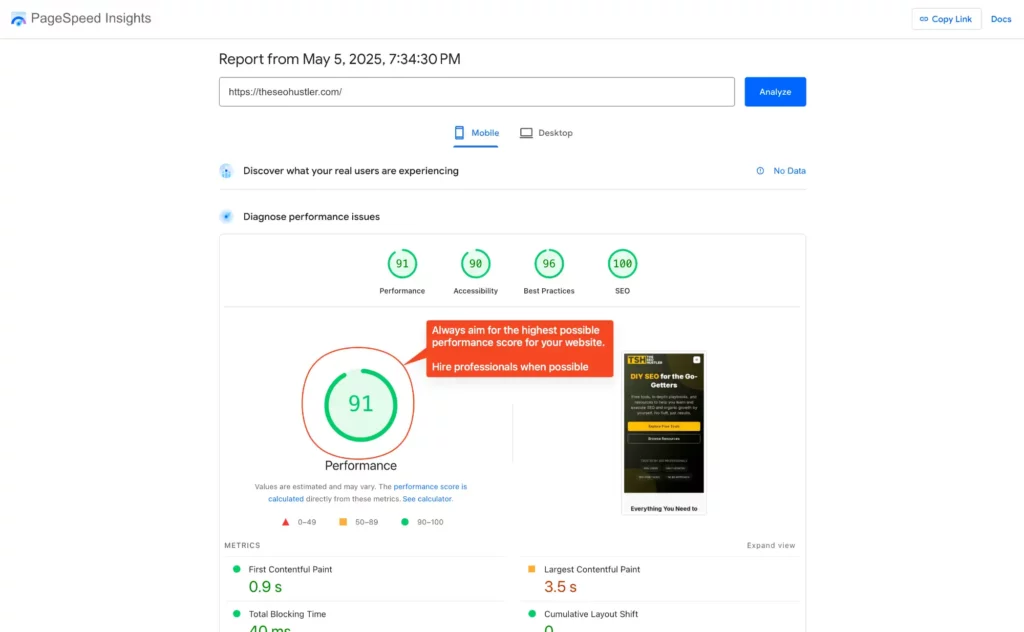Viewport: 1024px width, 632px height.
Task: Switch to the Desktop tab
Action: point(546,133)
